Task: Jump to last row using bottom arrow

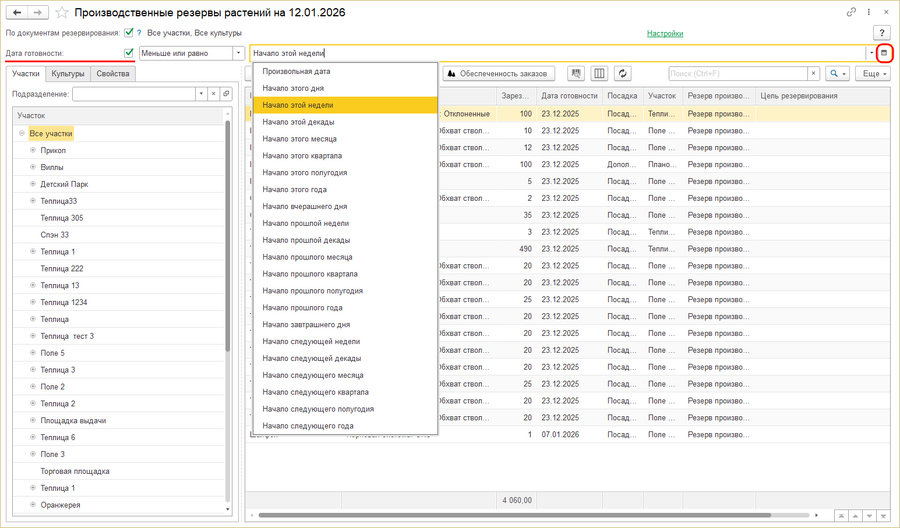Action: coord(883,515)
